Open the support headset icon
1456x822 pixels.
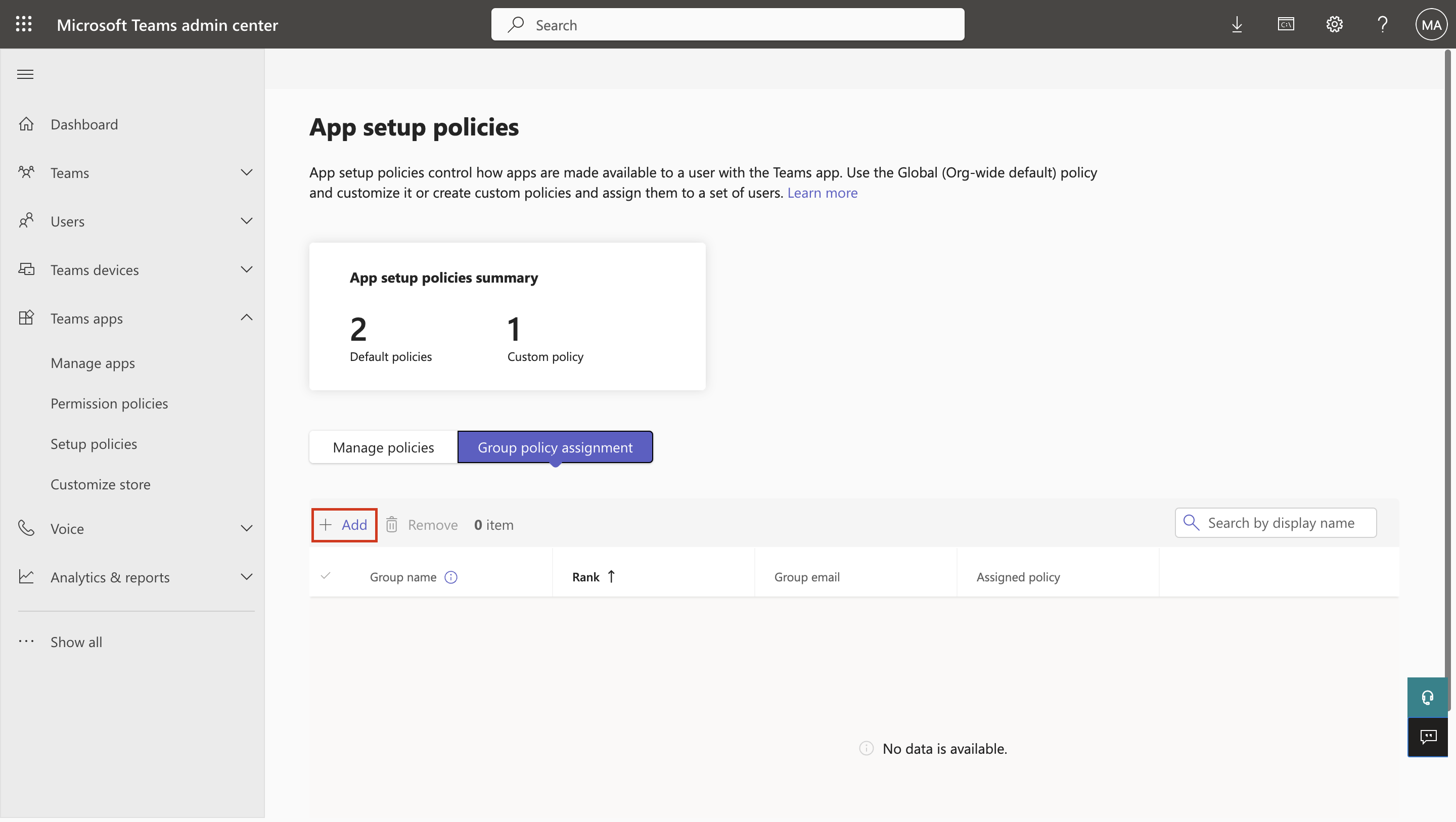1428,697
